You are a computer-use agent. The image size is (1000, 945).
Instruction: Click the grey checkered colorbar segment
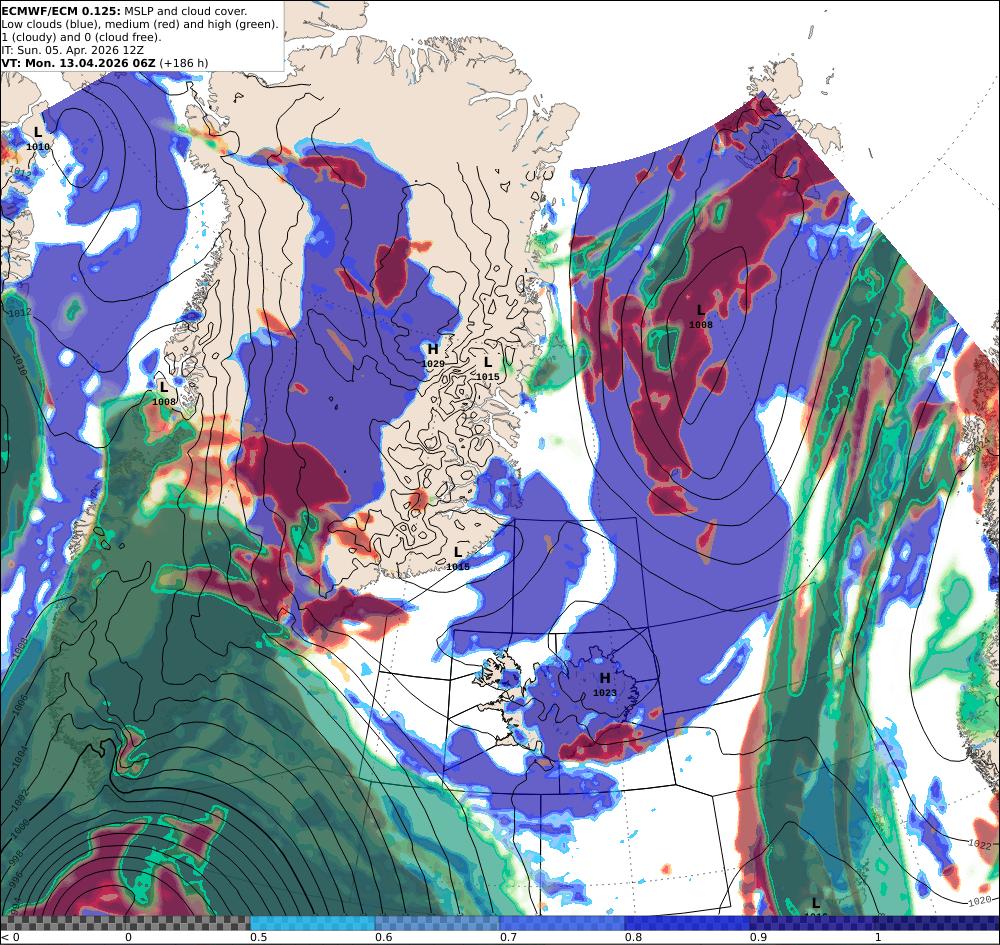point(125,923)
